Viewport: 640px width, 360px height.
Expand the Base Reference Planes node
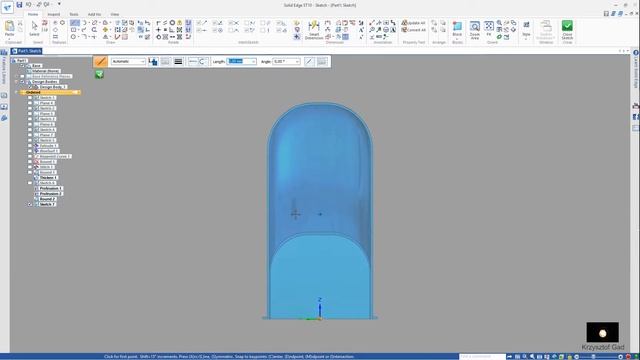(17, 76)
